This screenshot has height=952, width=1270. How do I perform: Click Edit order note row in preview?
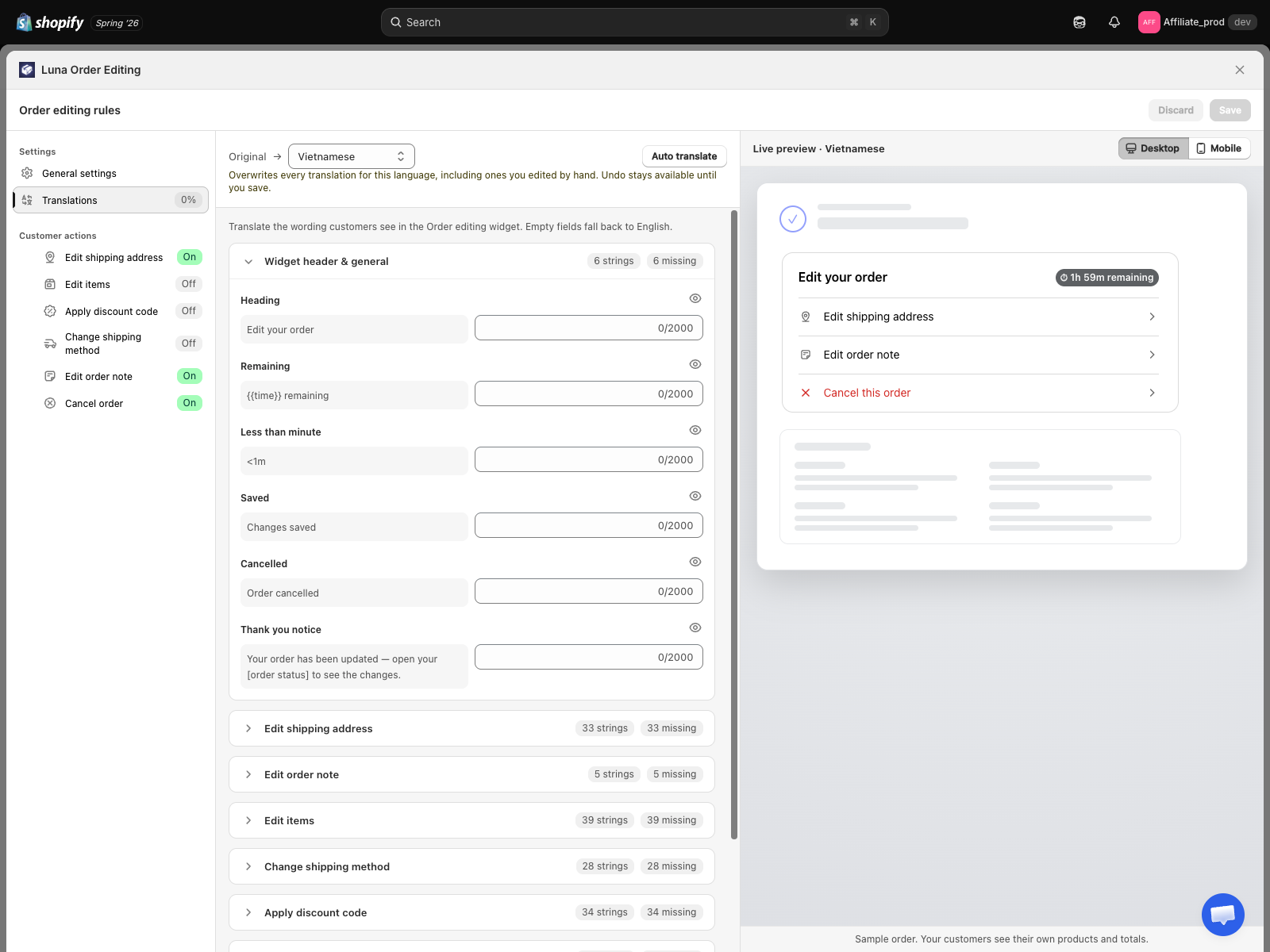pos(978,355)
